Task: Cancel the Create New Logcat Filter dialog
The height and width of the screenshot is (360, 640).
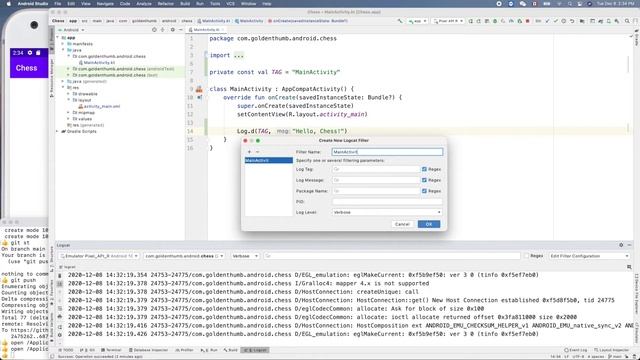Action: tap(402, 224)
